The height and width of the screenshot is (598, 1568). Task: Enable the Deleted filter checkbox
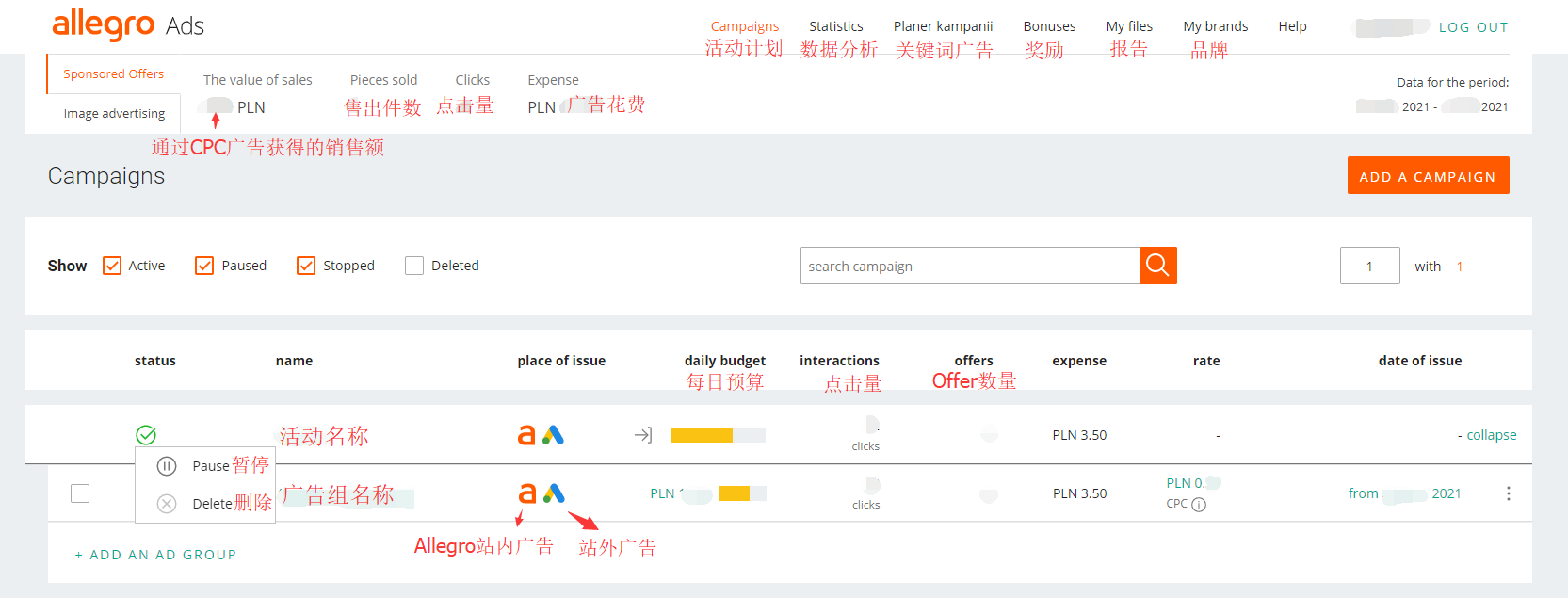[x=414, y=266]
